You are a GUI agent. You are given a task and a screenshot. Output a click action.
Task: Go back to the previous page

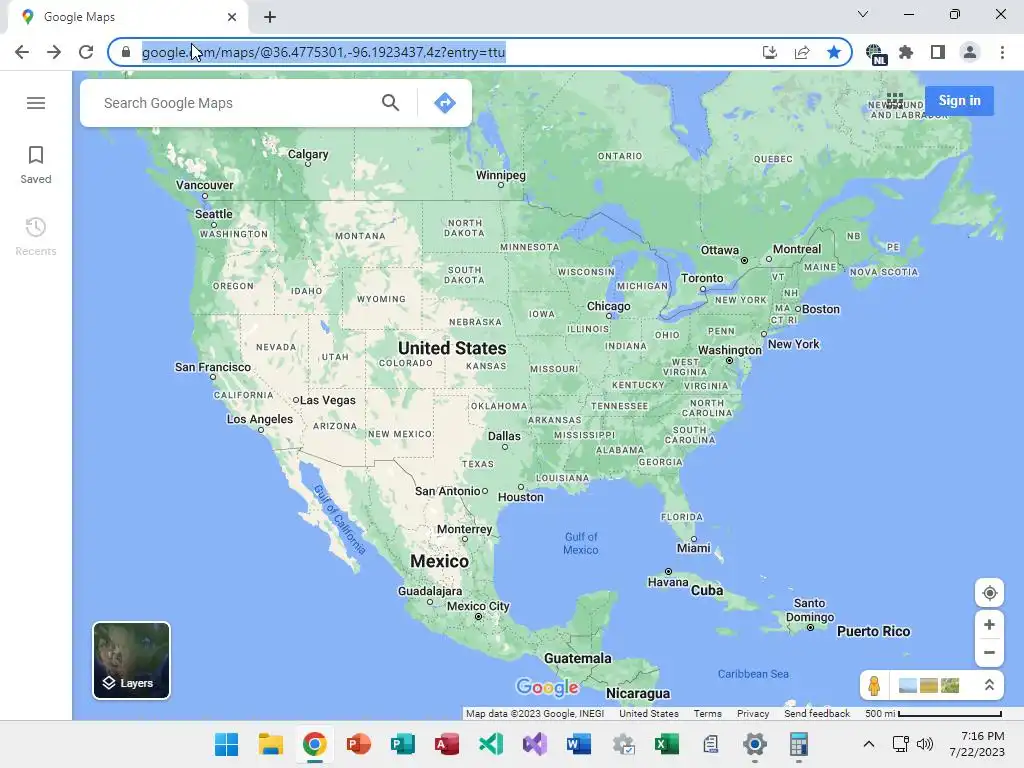22,52
